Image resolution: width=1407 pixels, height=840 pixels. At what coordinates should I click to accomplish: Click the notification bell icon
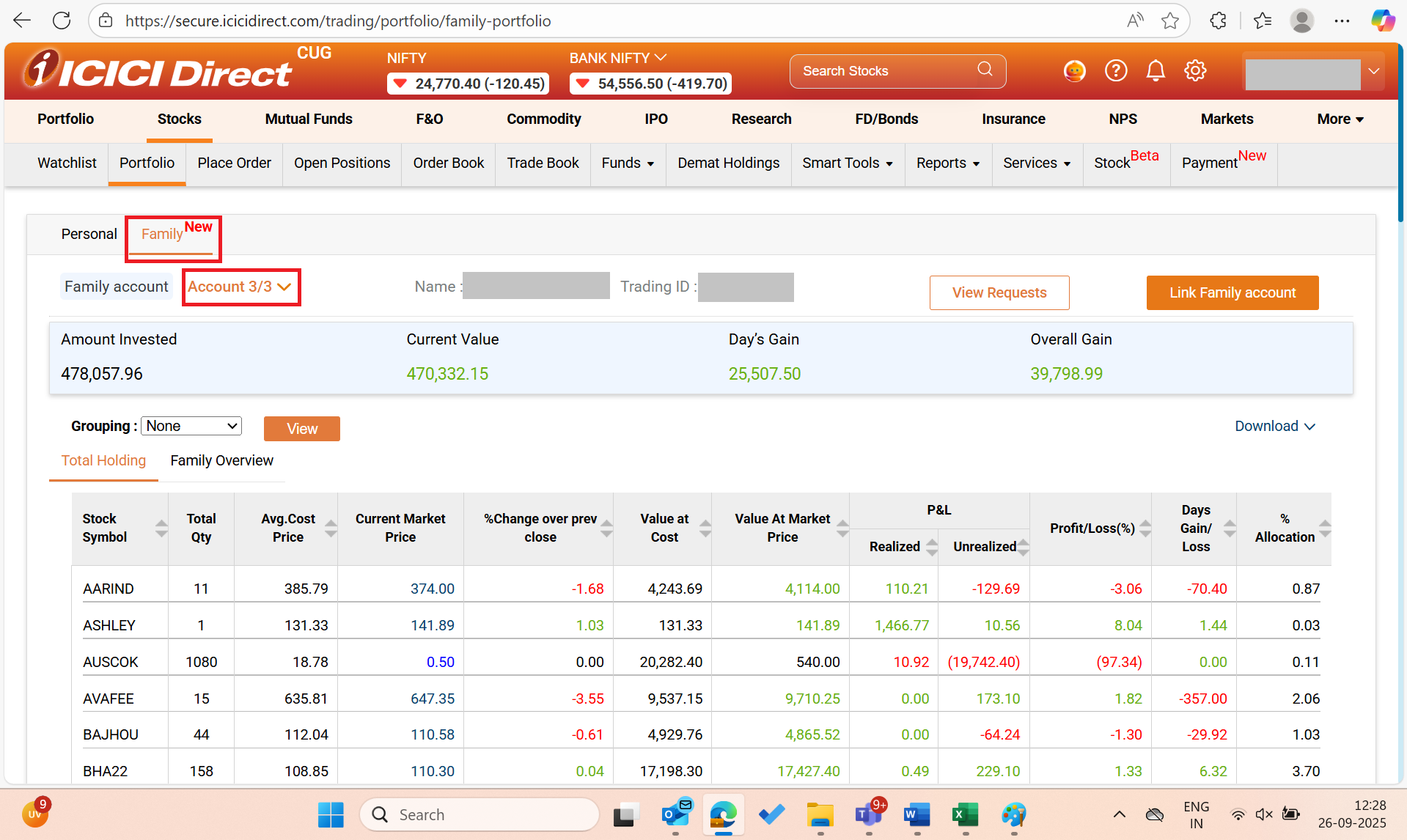1156,71
